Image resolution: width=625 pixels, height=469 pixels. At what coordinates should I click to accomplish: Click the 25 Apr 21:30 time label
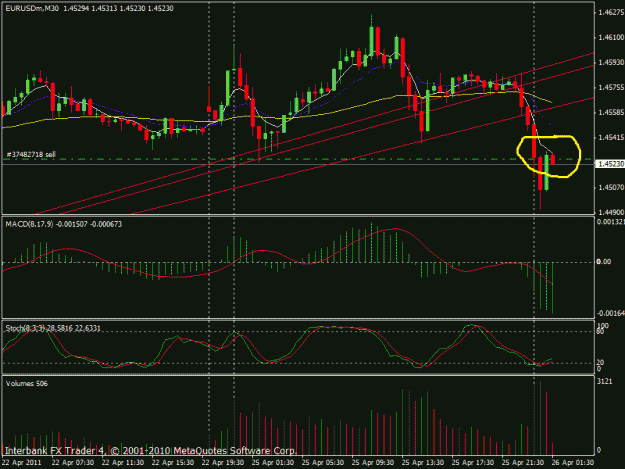tap(523, 463)
